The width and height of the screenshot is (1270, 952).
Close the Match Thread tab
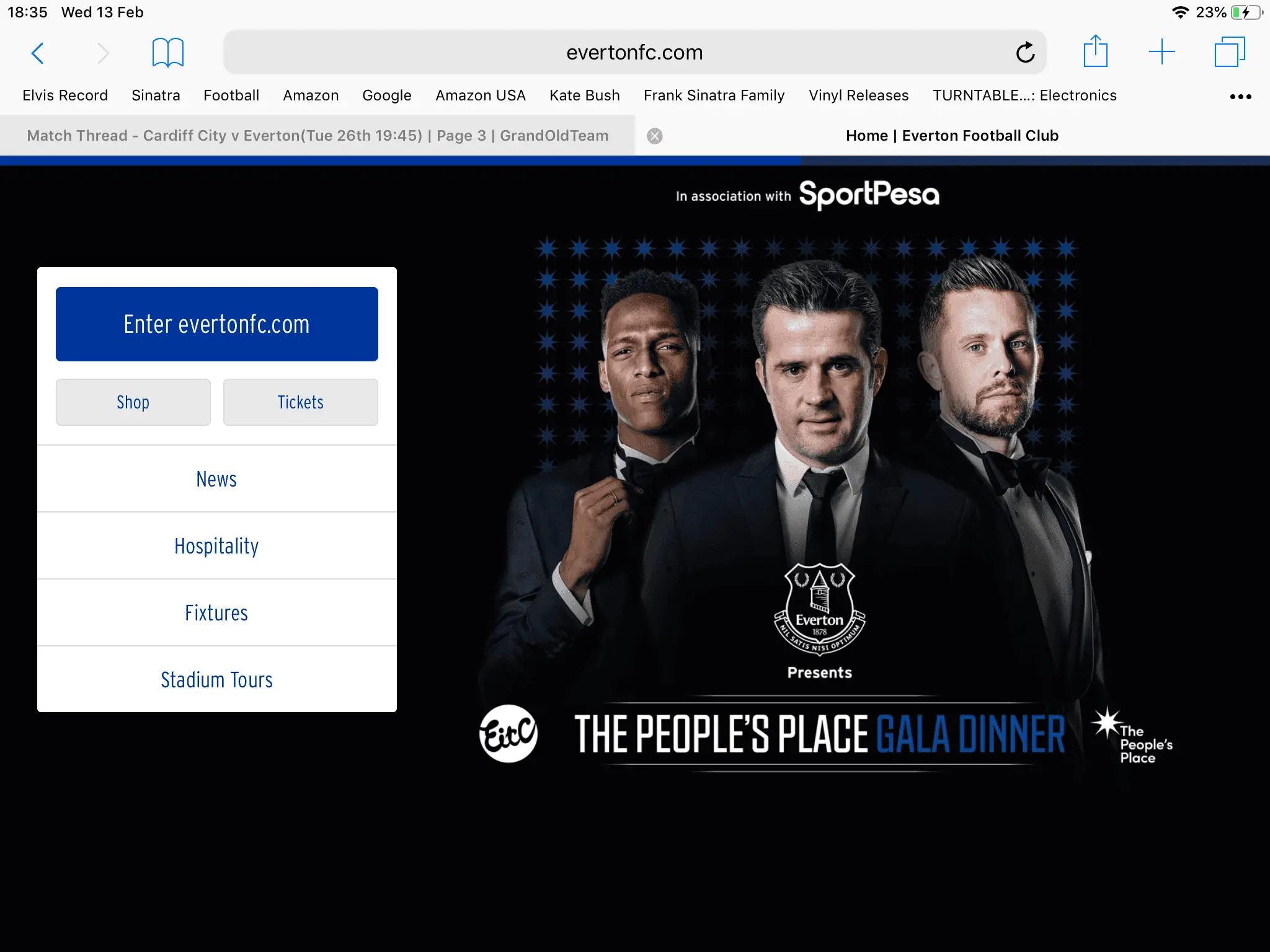pos(655,136)
